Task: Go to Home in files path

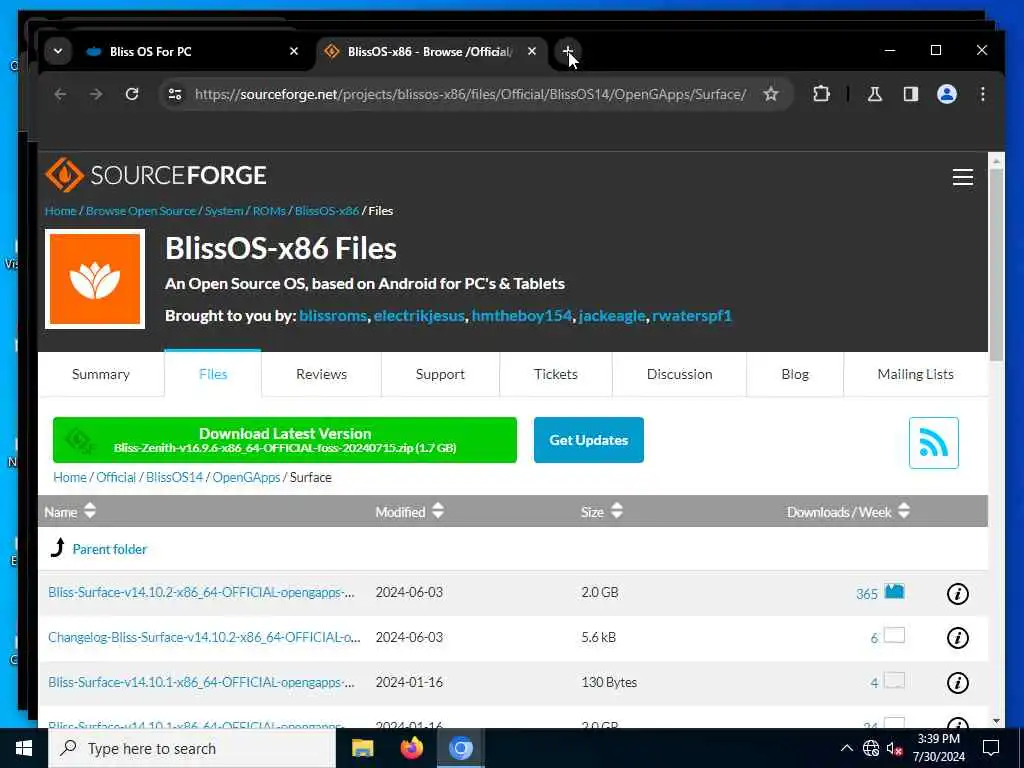Action: [x=70, y=477]
